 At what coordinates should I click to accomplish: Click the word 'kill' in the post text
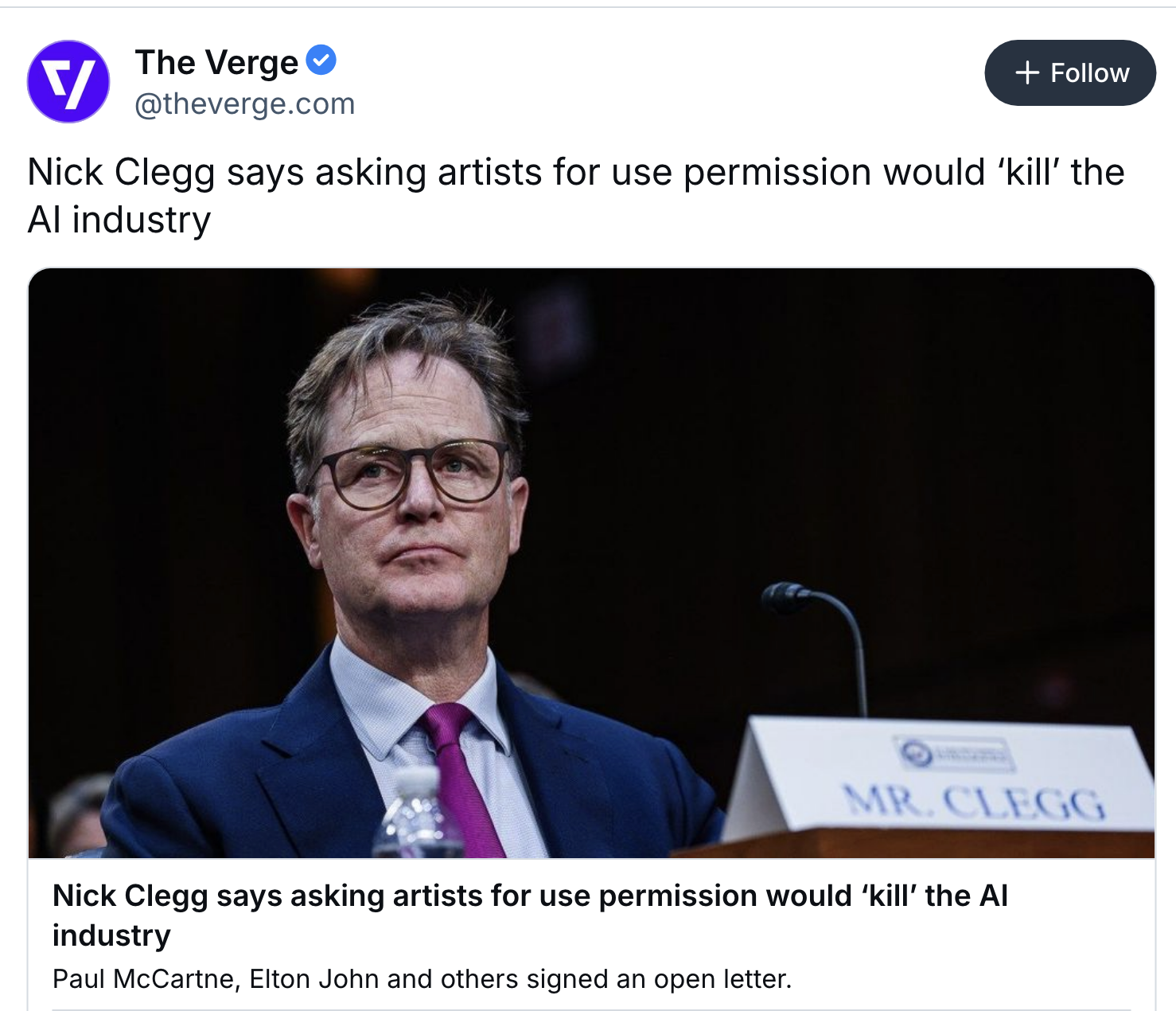click(1028, 172)
